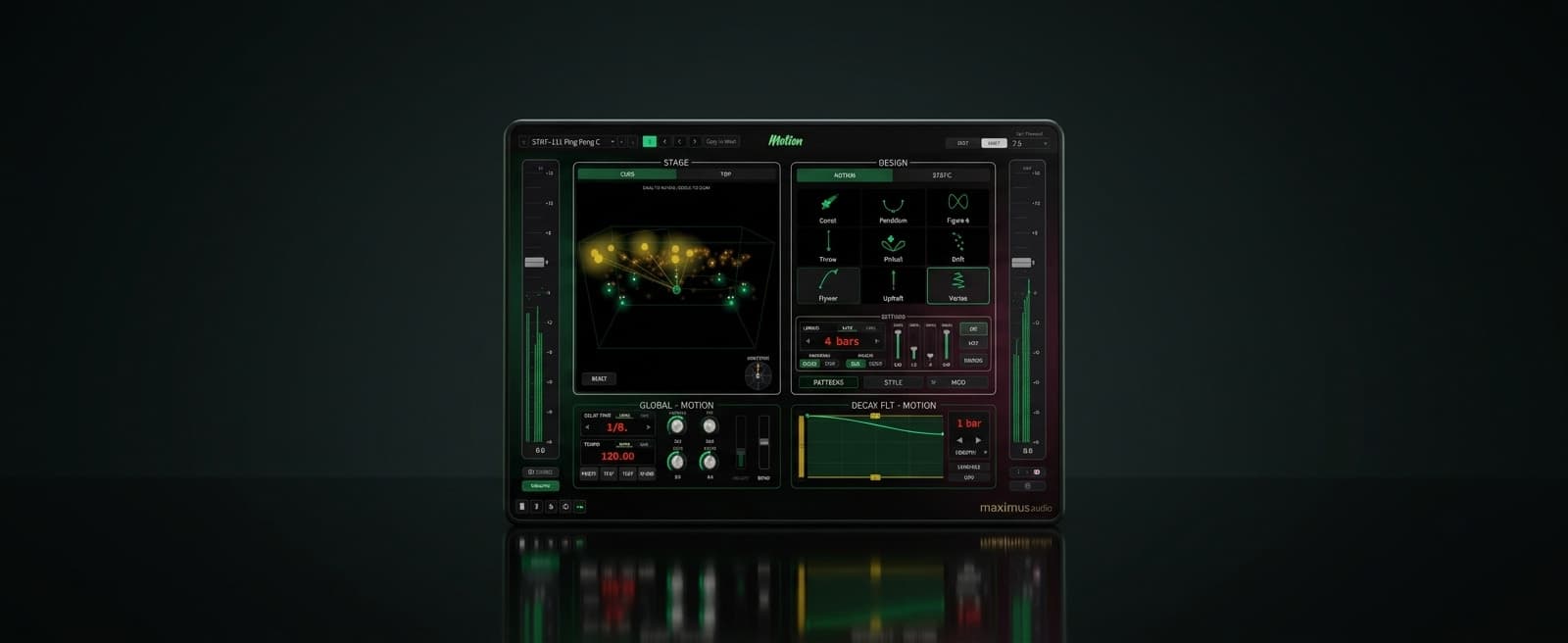Click the circular refresh icon in bottom-left strip

point(565,507)
